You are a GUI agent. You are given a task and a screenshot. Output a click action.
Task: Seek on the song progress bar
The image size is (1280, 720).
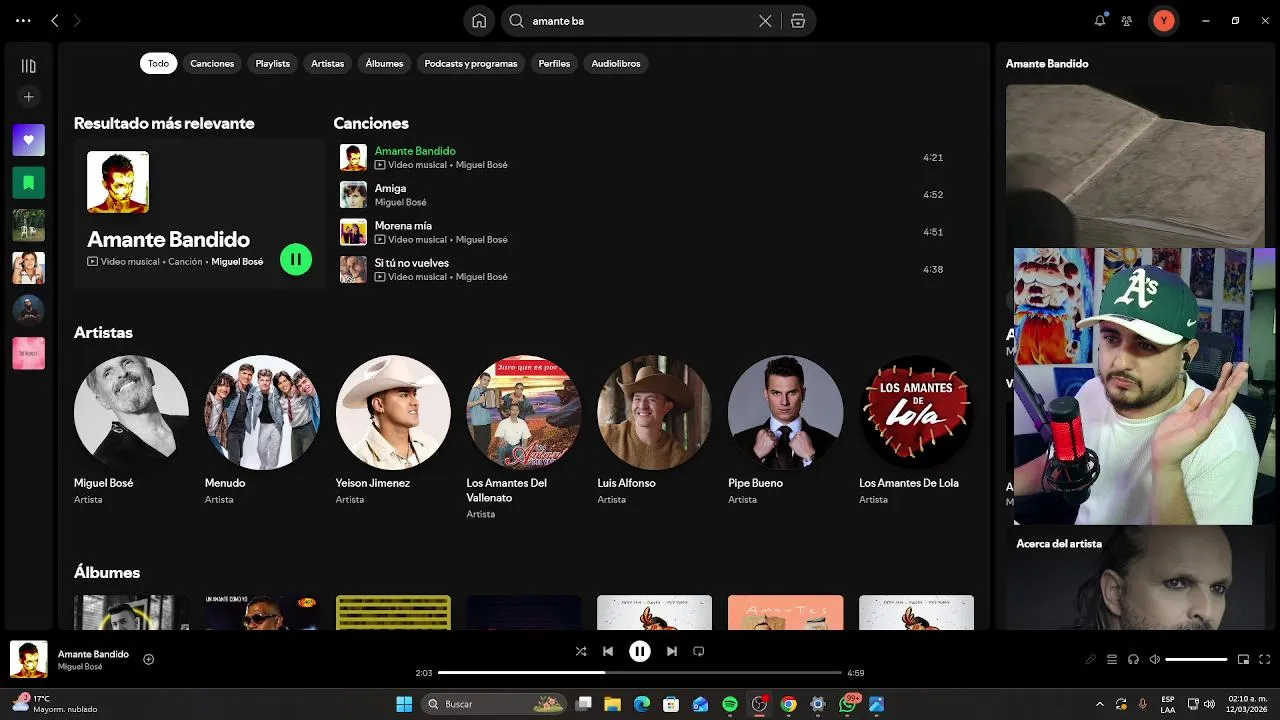640,673
